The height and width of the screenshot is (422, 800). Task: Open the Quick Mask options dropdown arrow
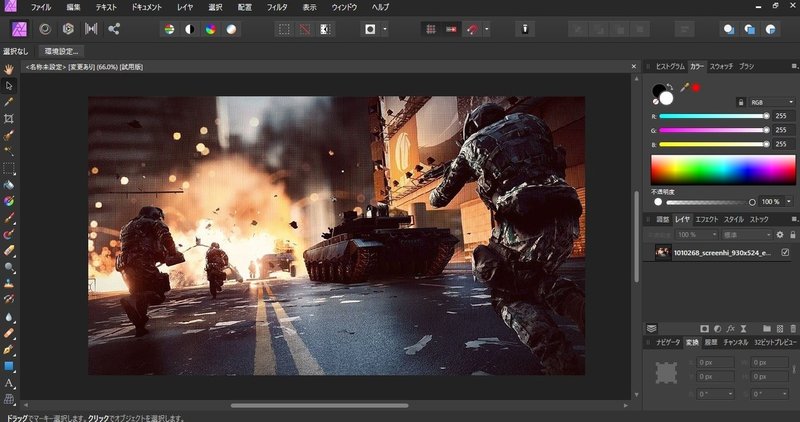(385, 30)
